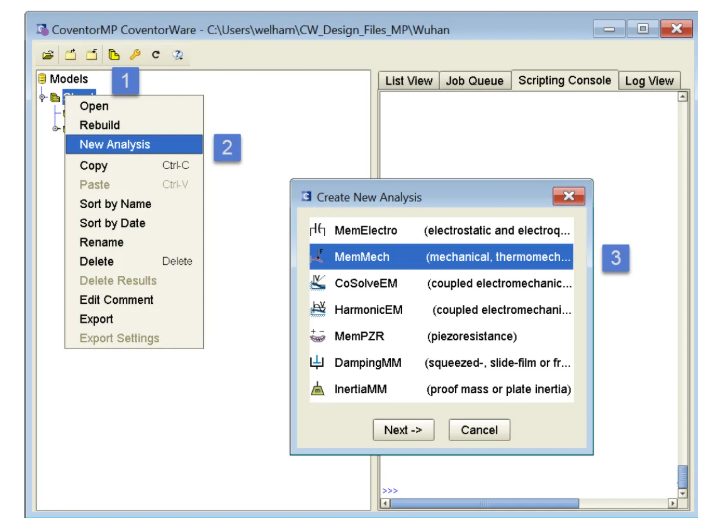Pick the DampingMM analysis icon
The height and width of the screenshot is (526, 724).
point(318,363)
